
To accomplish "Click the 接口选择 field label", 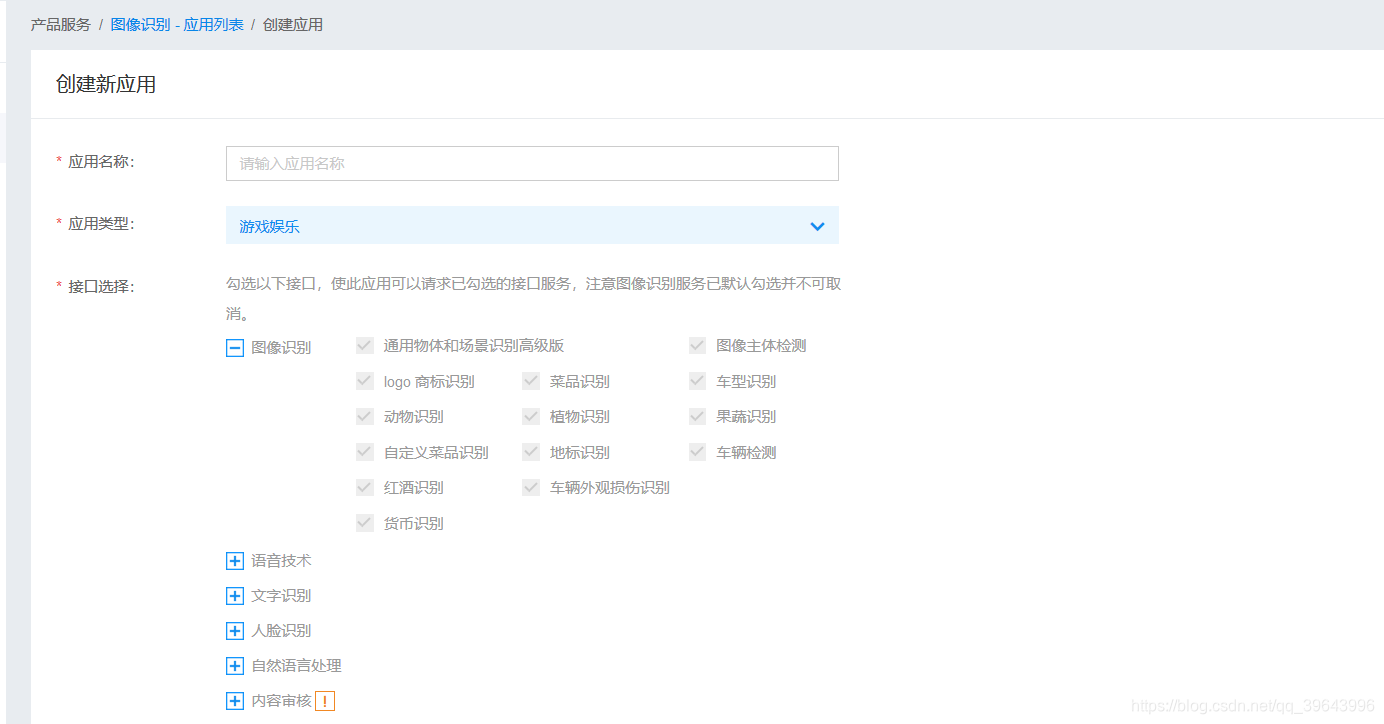I will point(100,286).
